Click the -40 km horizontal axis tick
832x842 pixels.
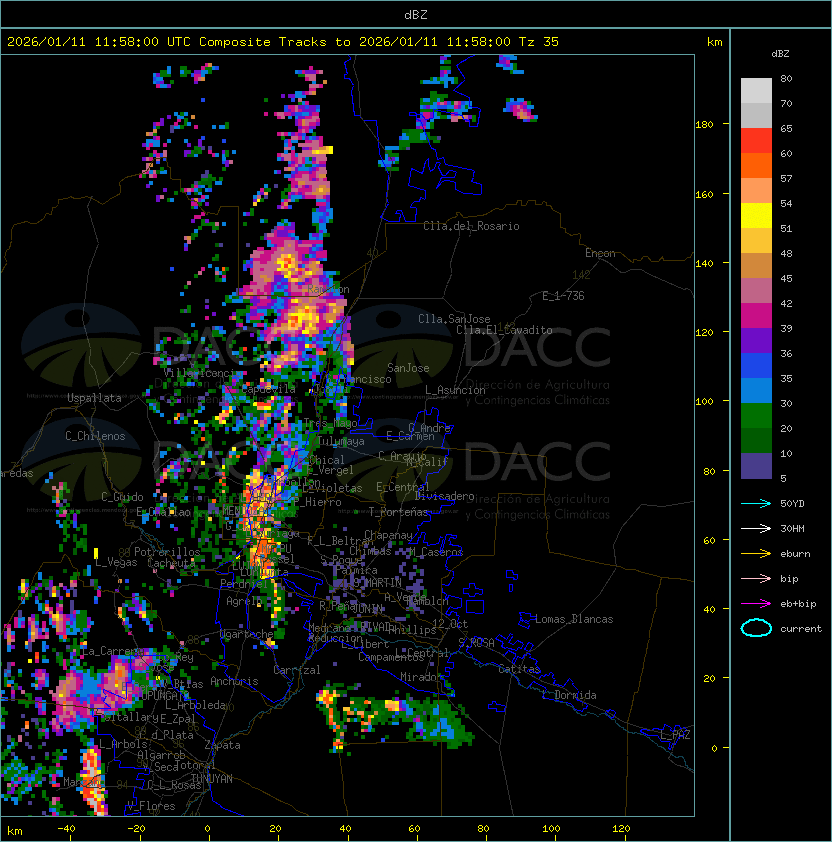(67, 829)
